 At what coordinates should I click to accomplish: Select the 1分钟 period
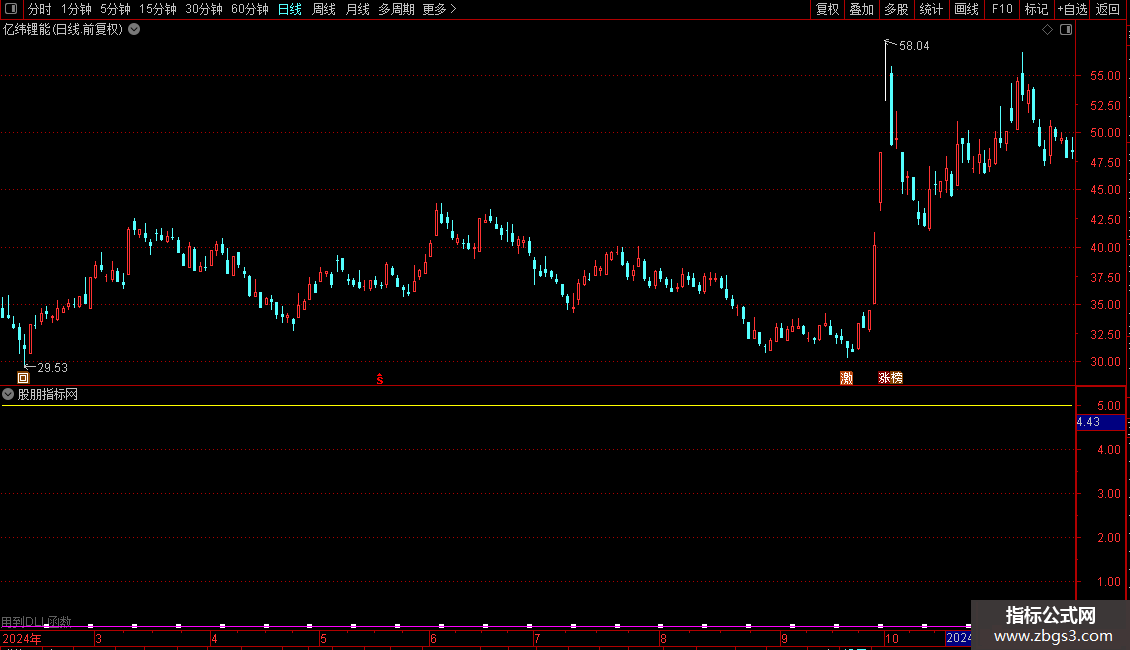pos(76,9)
